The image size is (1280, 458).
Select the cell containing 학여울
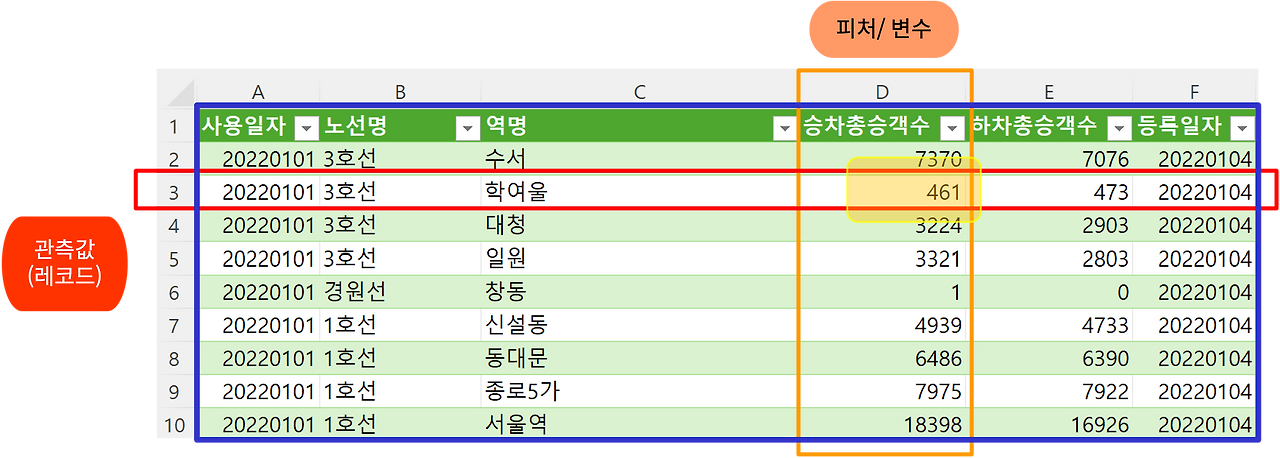639,192
